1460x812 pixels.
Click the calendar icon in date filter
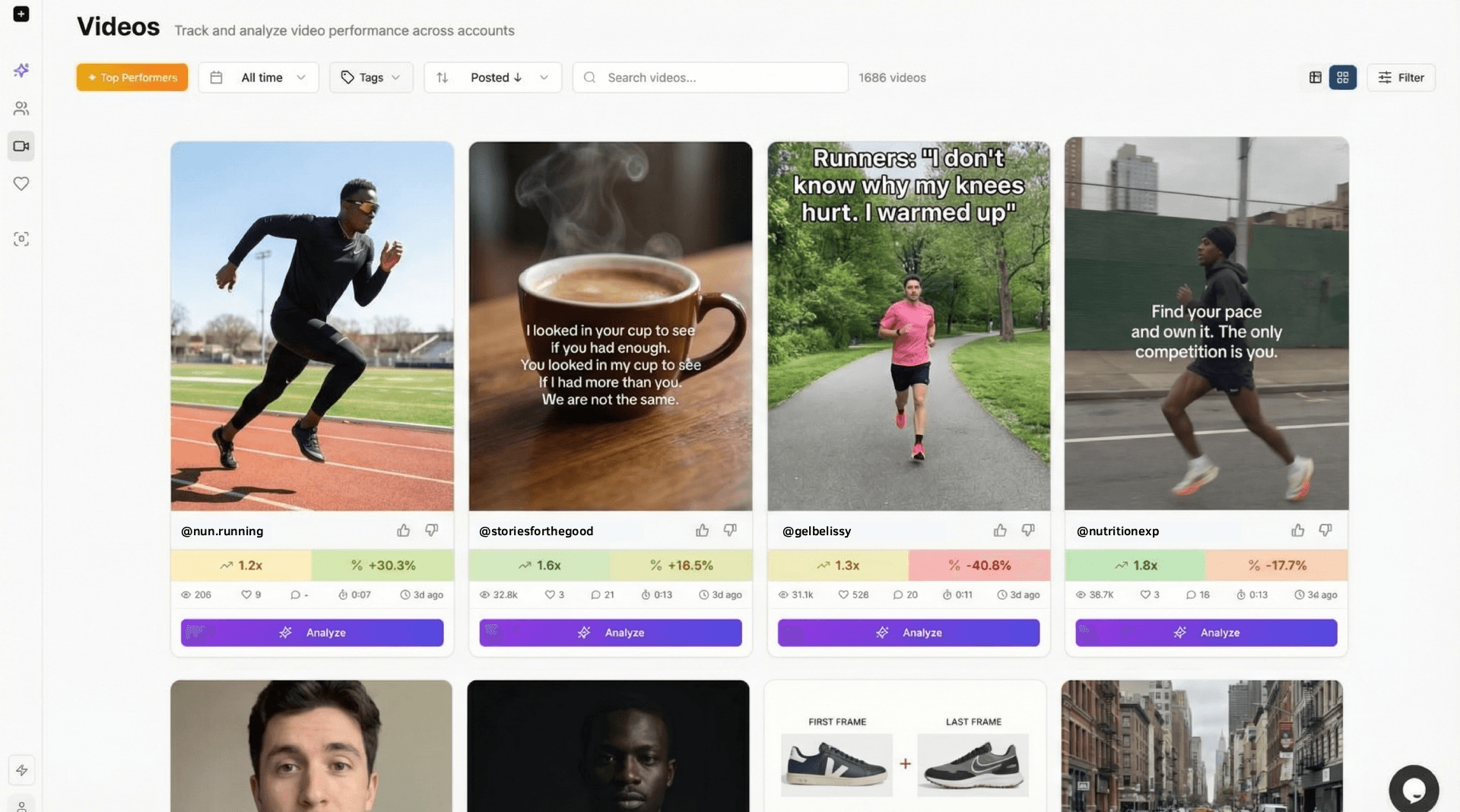pyautogui.click(x=216, y=77)
